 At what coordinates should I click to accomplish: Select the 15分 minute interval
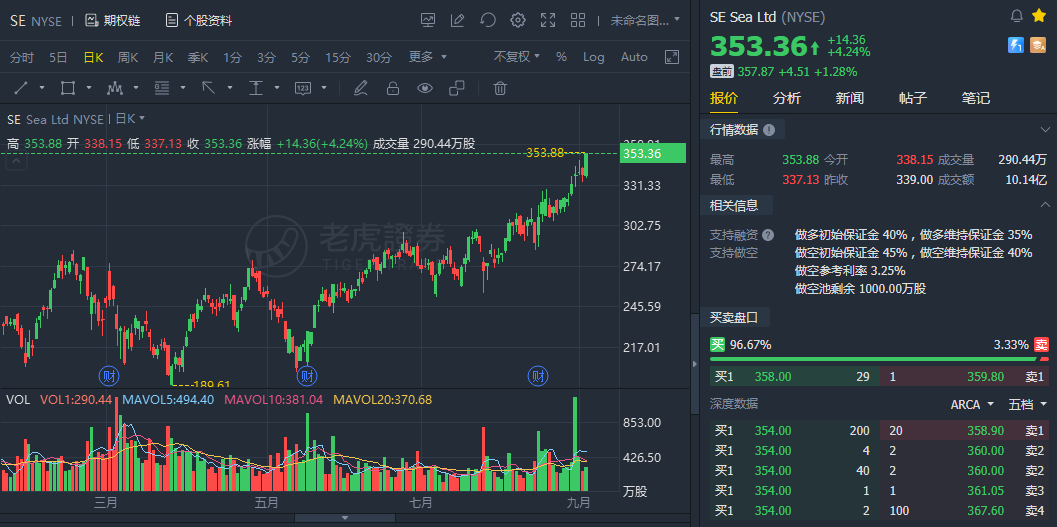pyautogui.click(x=338, y=57)
